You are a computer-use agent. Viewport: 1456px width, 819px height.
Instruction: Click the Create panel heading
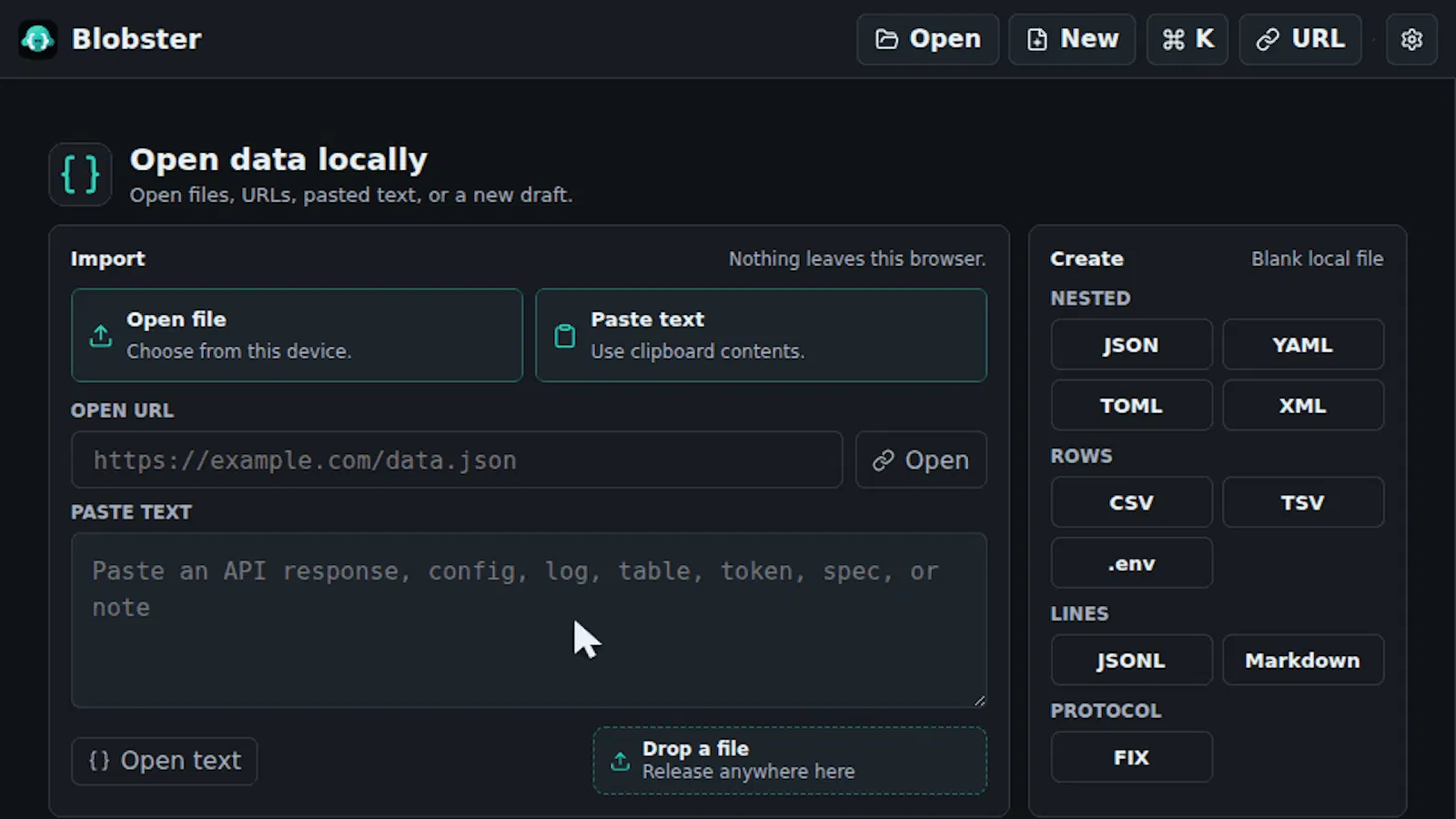[x=1087, y=258]
